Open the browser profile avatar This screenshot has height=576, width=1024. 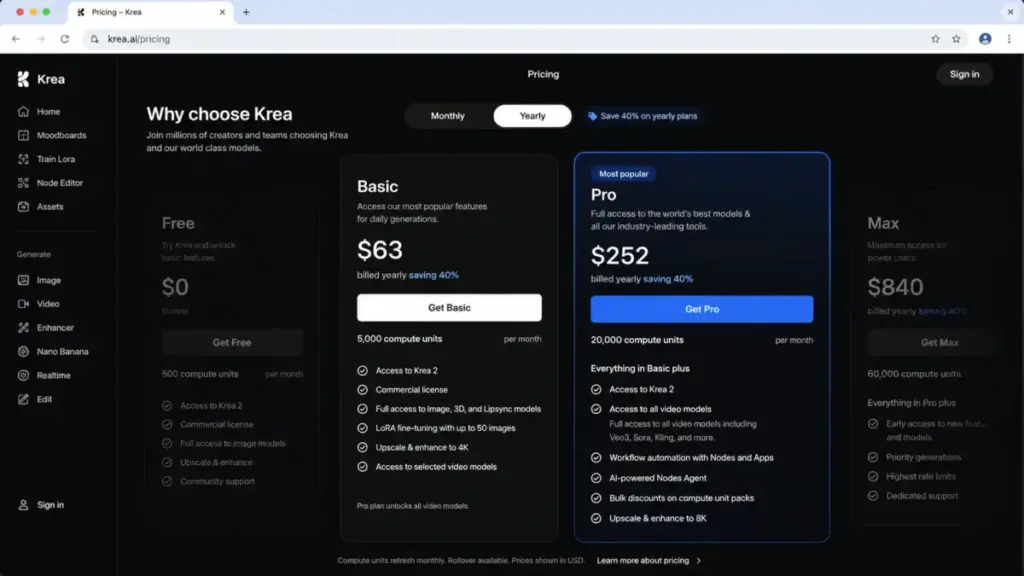click(x=985, y=39)
